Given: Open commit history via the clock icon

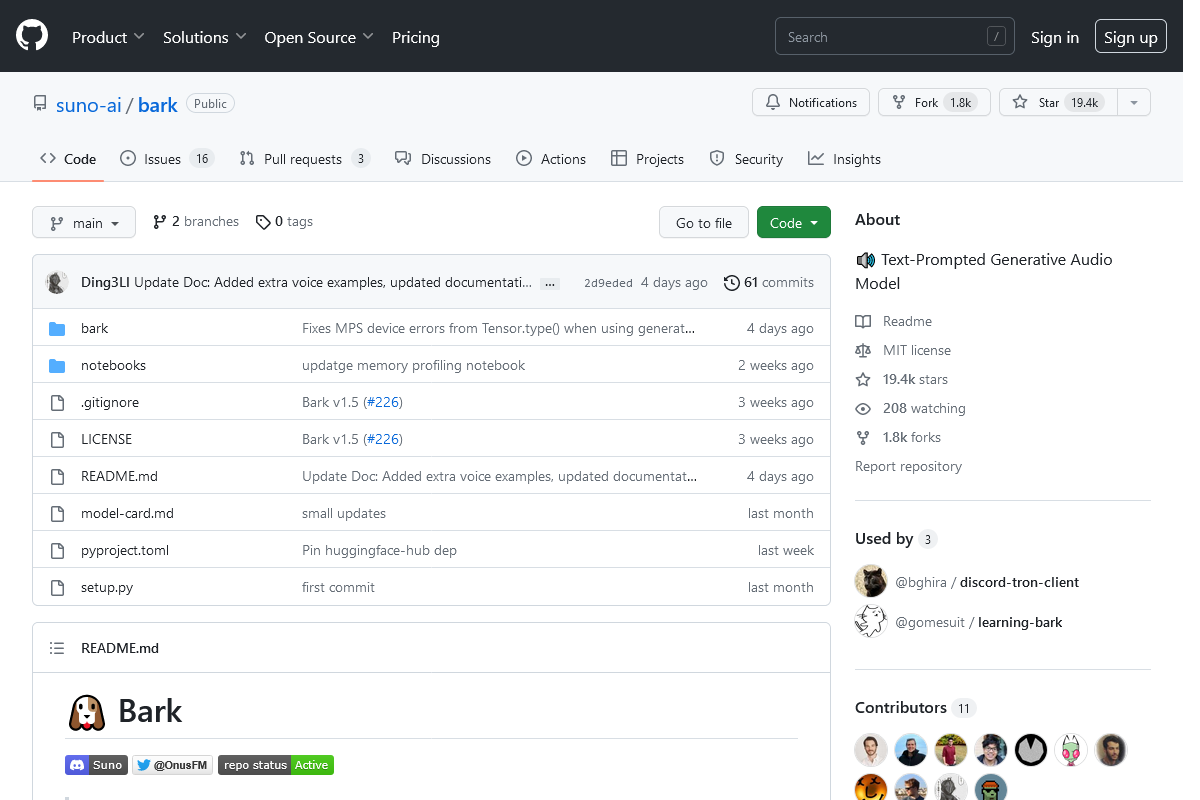Looking at the screenshot, I should pos(731,282).
